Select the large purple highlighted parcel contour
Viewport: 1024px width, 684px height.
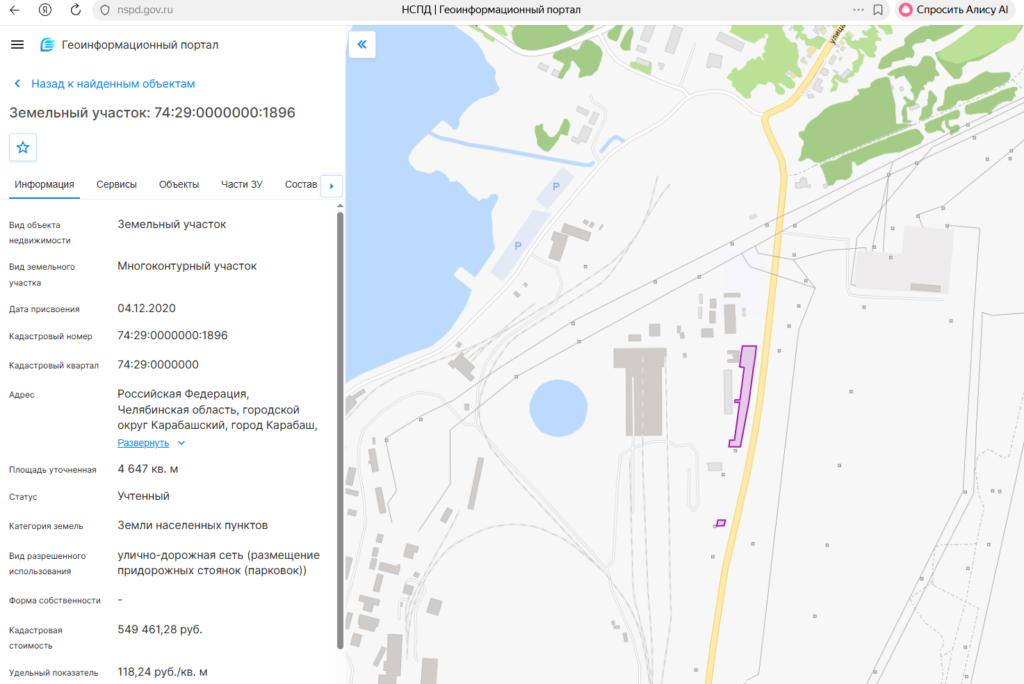tap(744, 396)
